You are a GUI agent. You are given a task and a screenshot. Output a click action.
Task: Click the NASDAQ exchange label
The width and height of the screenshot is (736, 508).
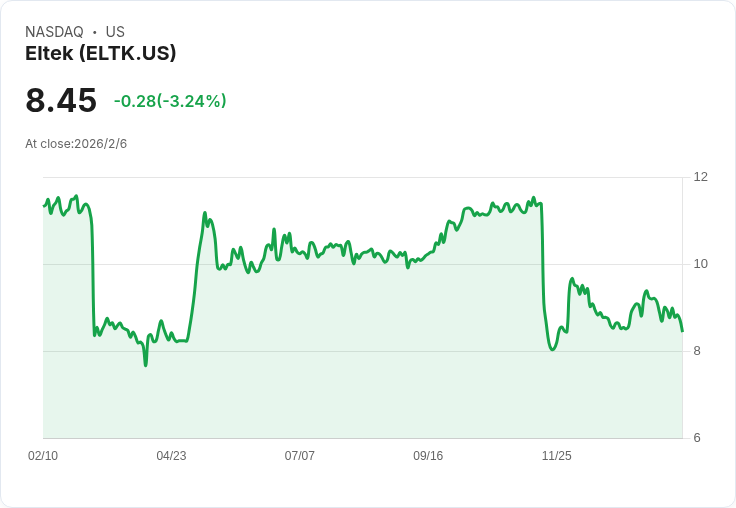click(54, 32)
